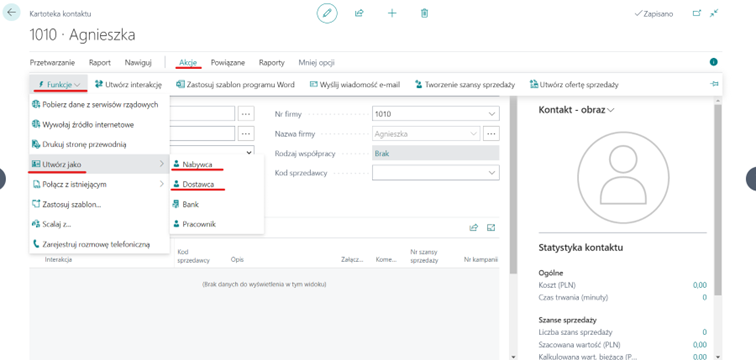Open the Funkcje dropdown menu
Screen dimensions: 756x360
(58, 84)
